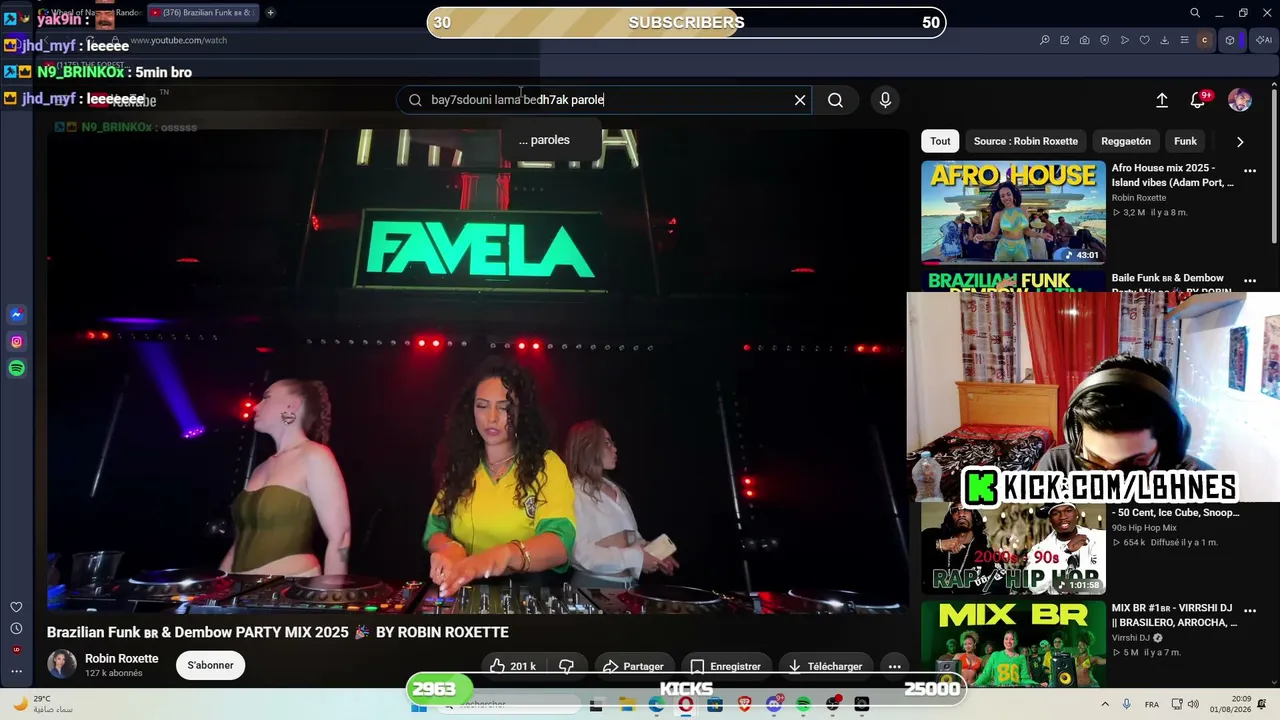Select the Source : Robin Roxette chip
The height and width of the screenshot is (720, 1280).
tap(1026, 141)
